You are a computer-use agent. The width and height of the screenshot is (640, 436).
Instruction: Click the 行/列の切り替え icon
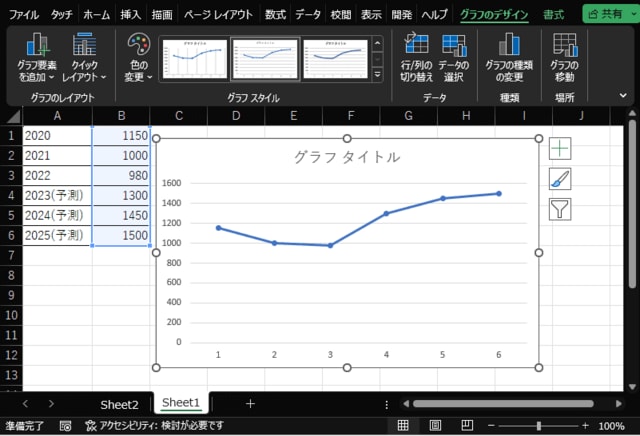pos(415,58)
